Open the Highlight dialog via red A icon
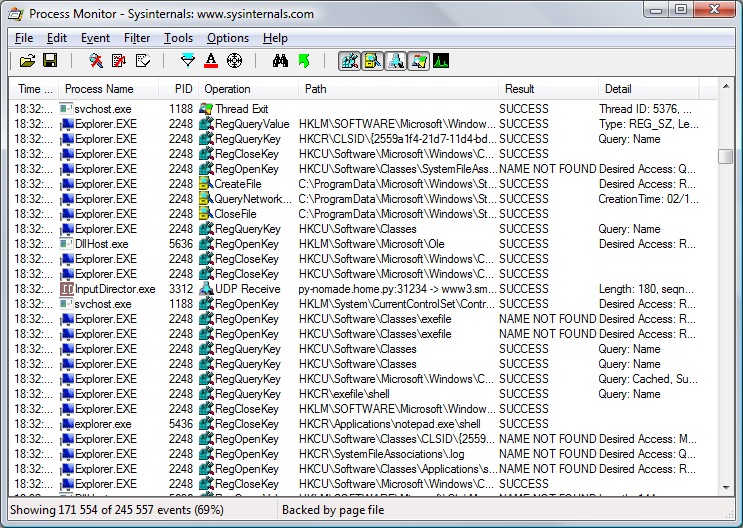Image resolution: width=743 pixels, height=528 pixels. click(x=211, y=61)
